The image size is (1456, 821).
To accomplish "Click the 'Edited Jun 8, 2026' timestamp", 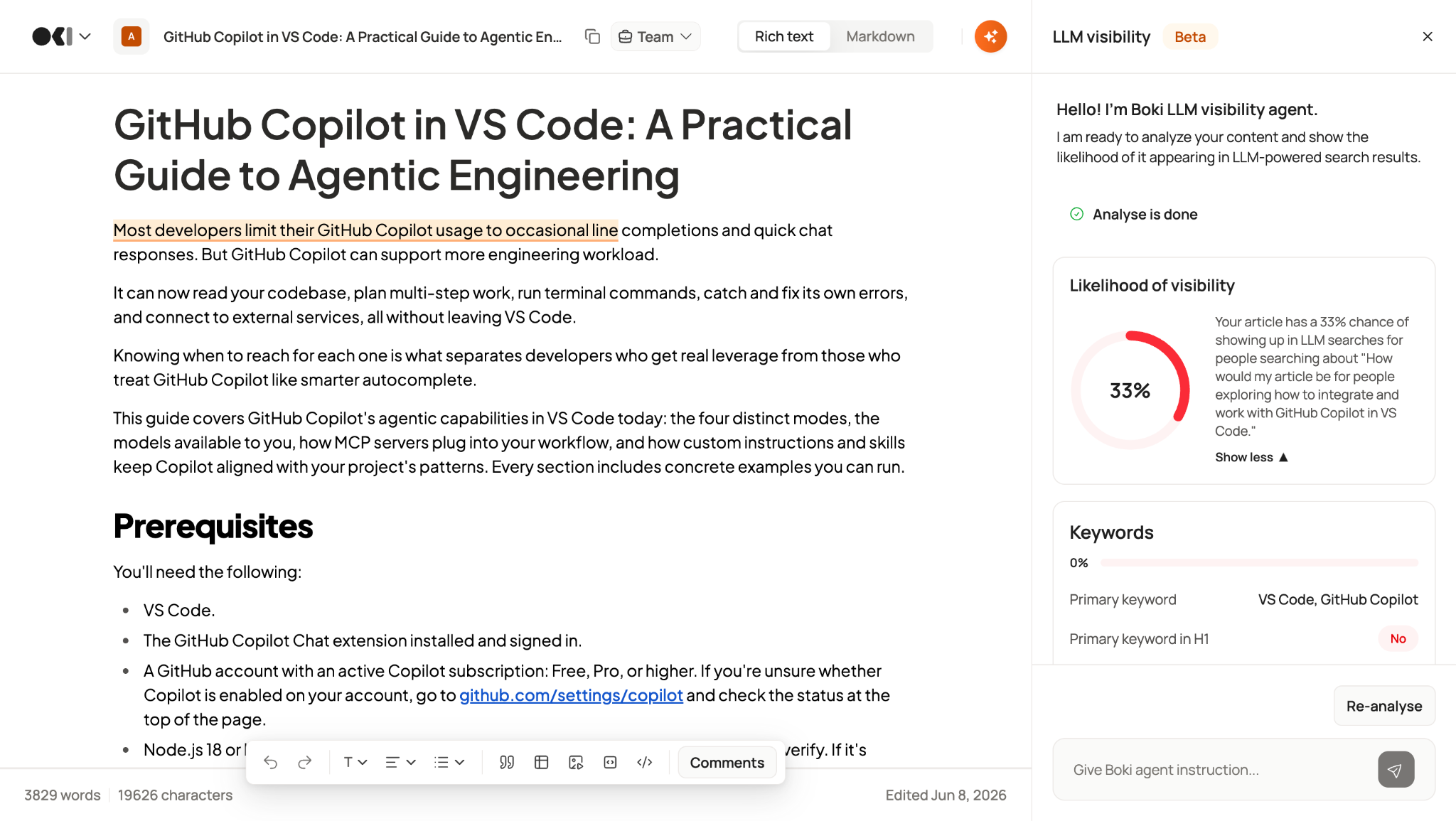I will [946, 795].
